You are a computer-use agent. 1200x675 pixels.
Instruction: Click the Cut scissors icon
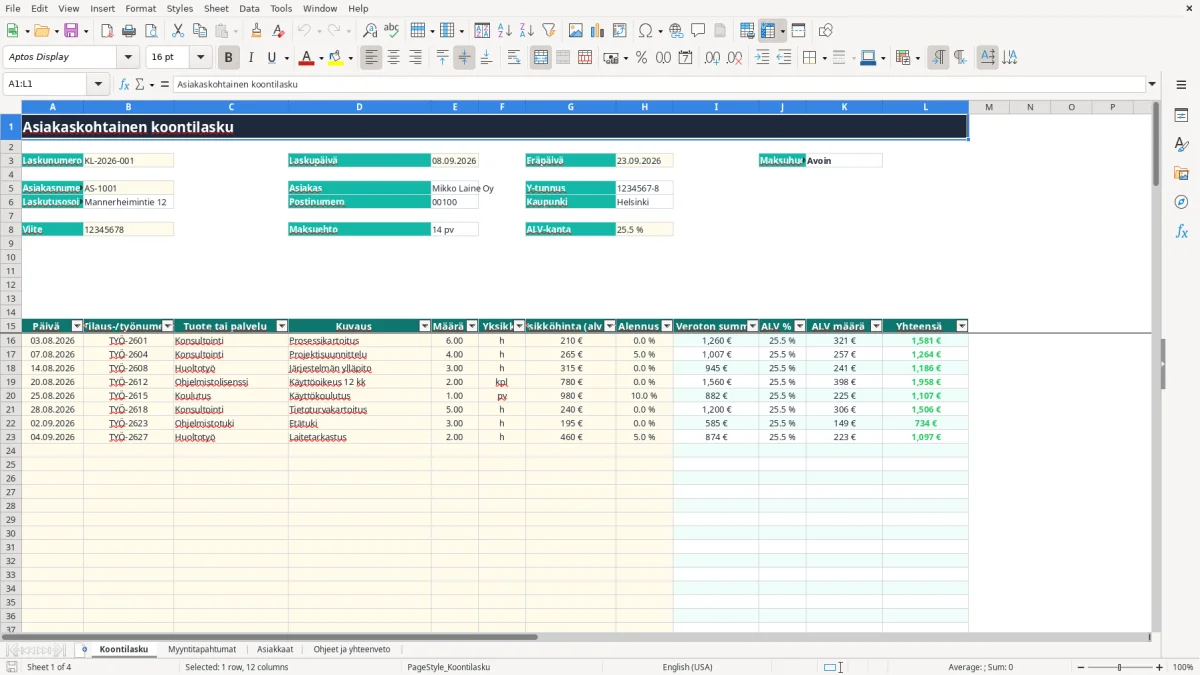point(177,31)
